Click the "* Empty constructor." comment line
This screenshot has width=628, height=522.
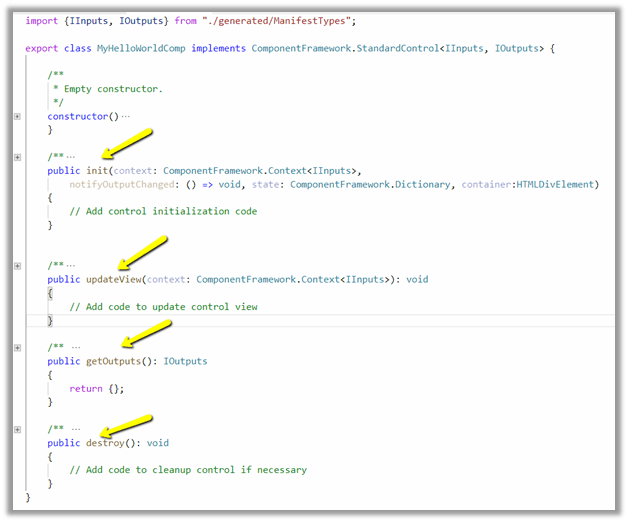pyautogui.click(x=108, y=89)
